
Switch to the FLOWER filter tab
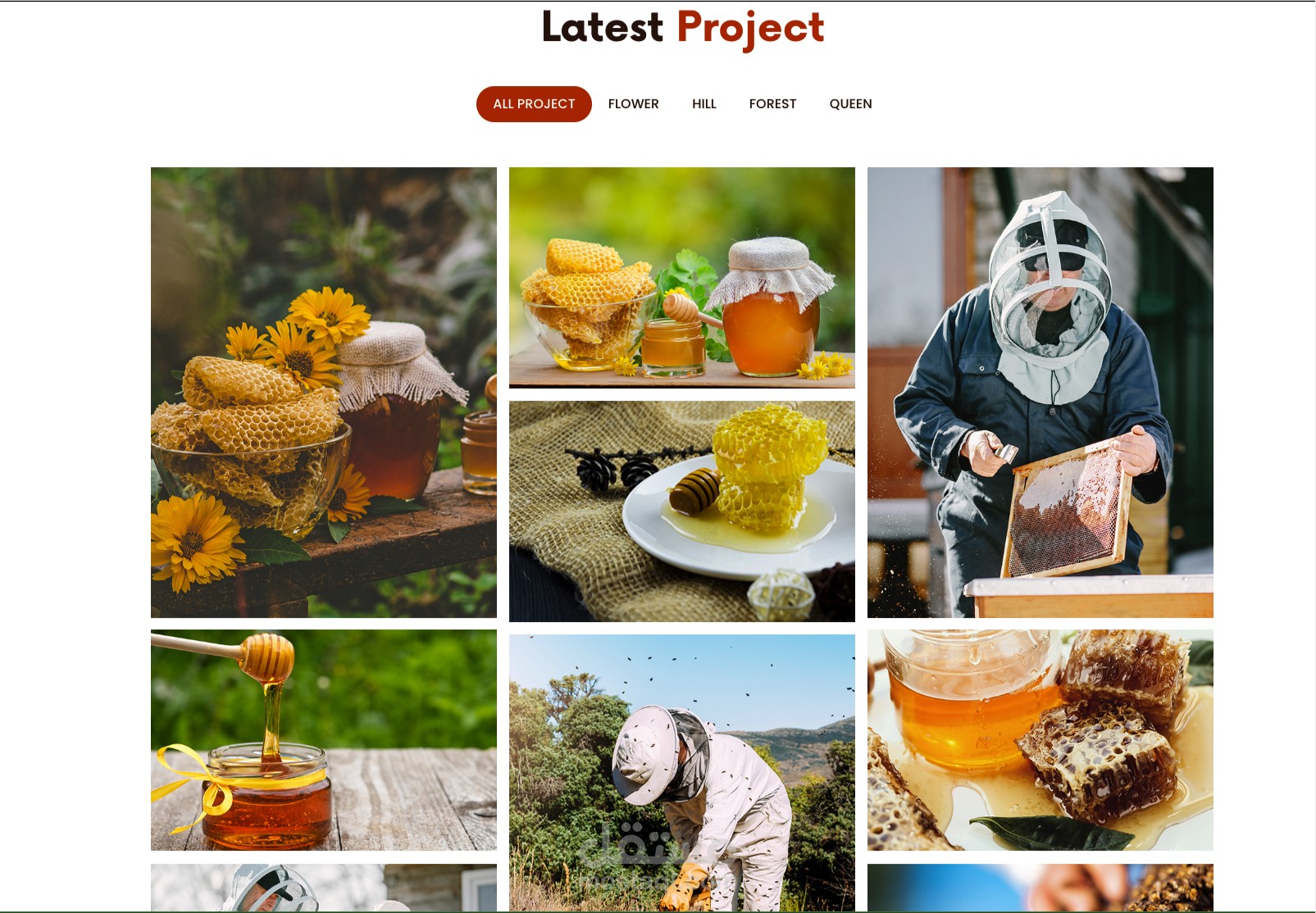633,104
